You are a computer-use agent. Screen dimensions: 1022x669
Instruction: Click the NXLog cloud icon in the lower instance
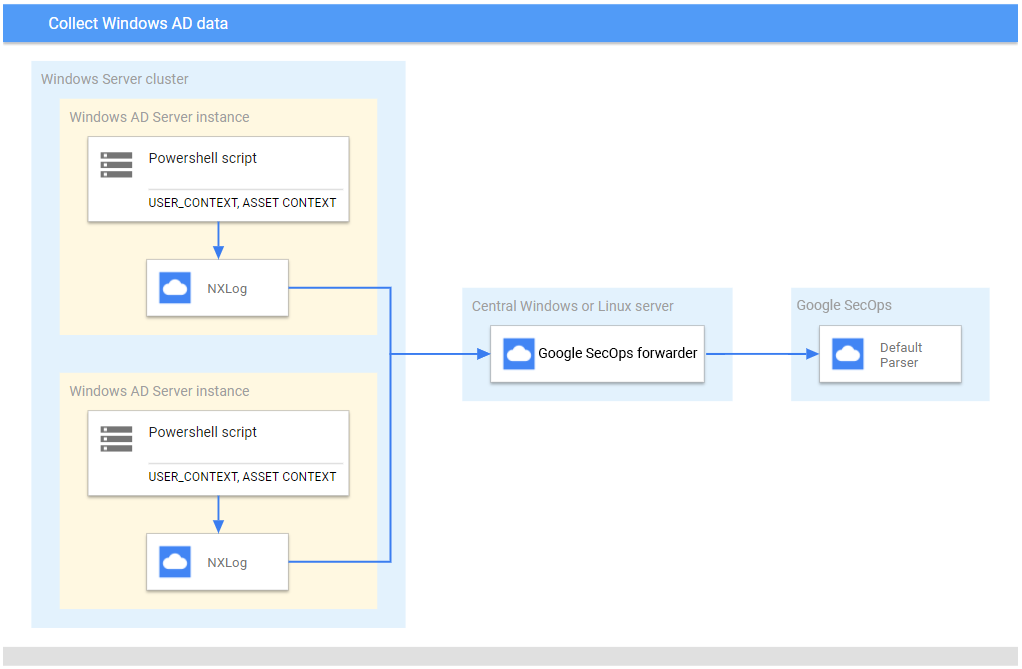[174, 561]
